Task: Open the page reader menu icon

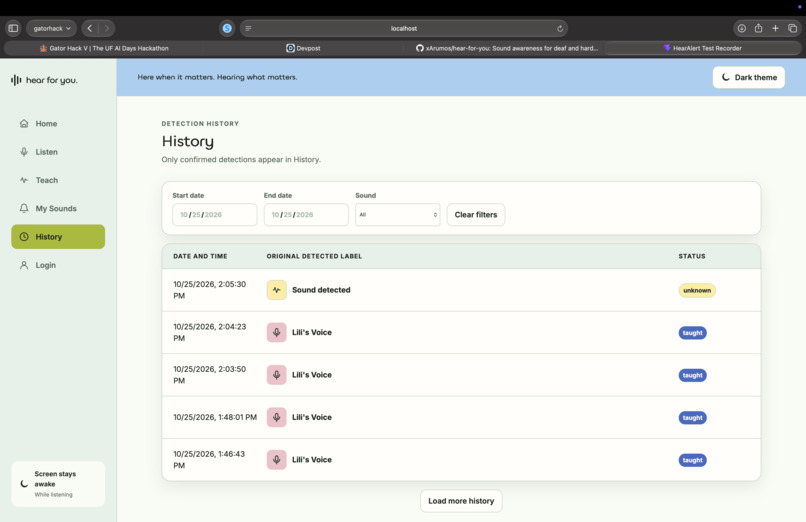Action: tap(248, 28)
